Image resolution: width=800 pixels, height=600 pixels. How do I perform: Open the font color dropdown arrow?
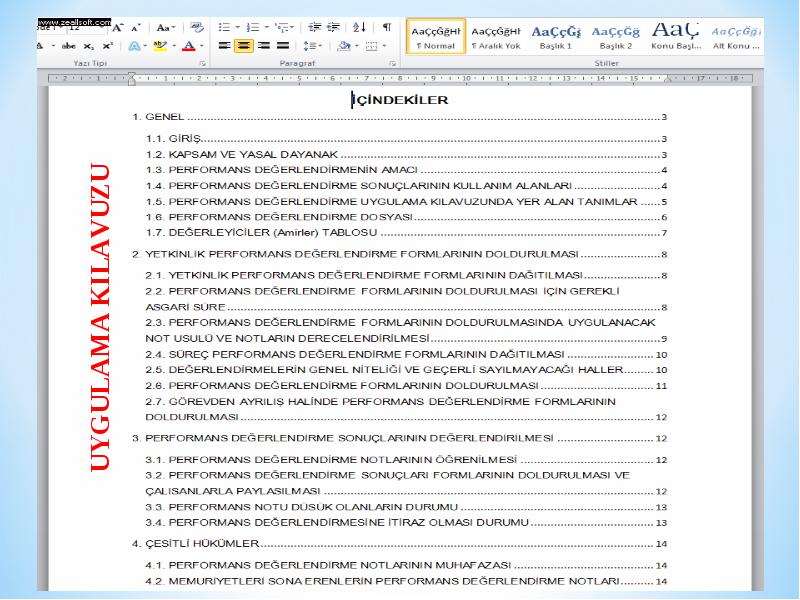pos(202,46)
